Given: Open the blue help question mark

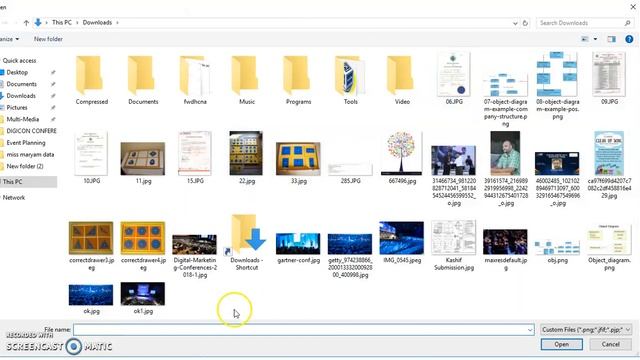Looking at the screenshot, I should tap(629, 39).
